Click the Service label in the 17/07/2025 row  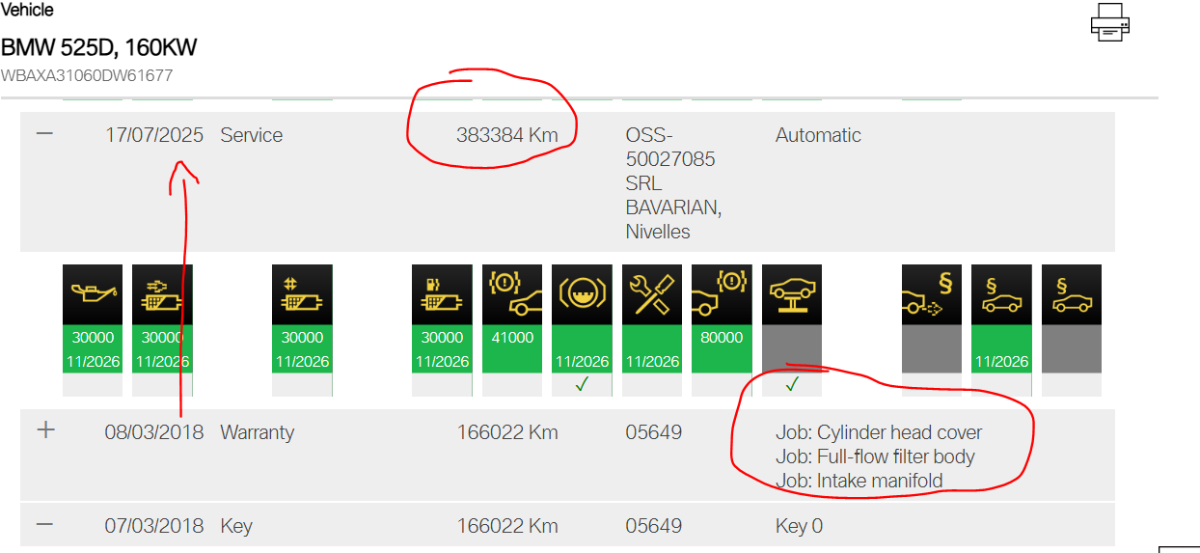(251, 135)
